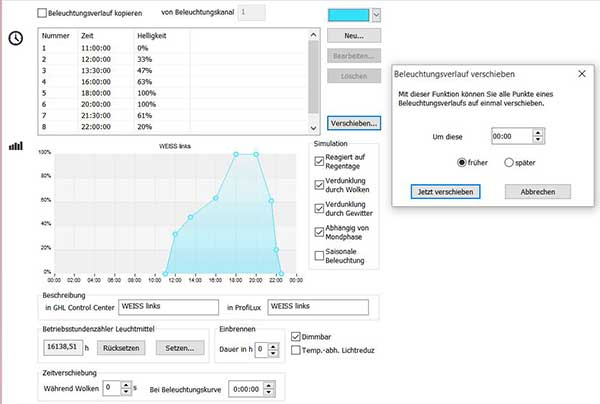Click the bar chart icon beside the graph
Viewport: 600px width, 404px height.
[15, 146]
